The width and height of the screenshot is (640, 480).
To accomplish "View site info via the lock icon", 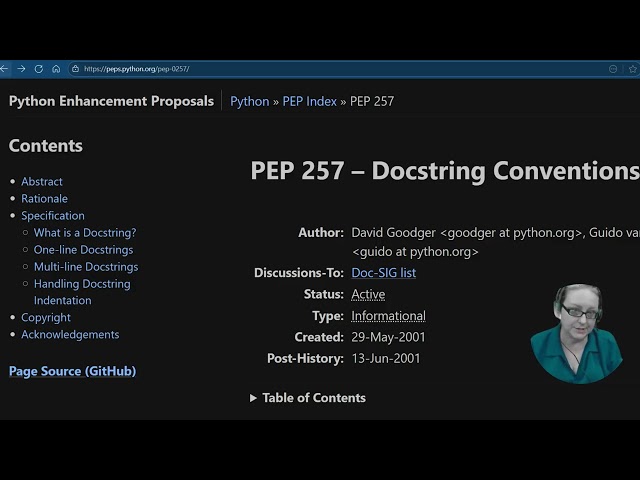I will 76,69.
